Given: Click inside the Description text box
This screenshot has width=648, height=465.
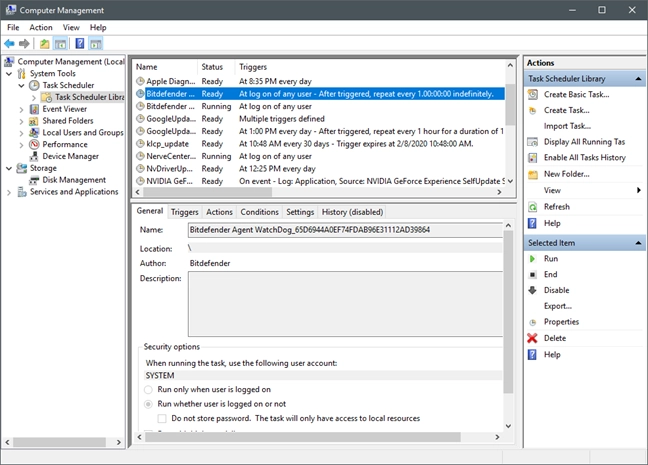Looking at the screenshot, I should point(345,304).
